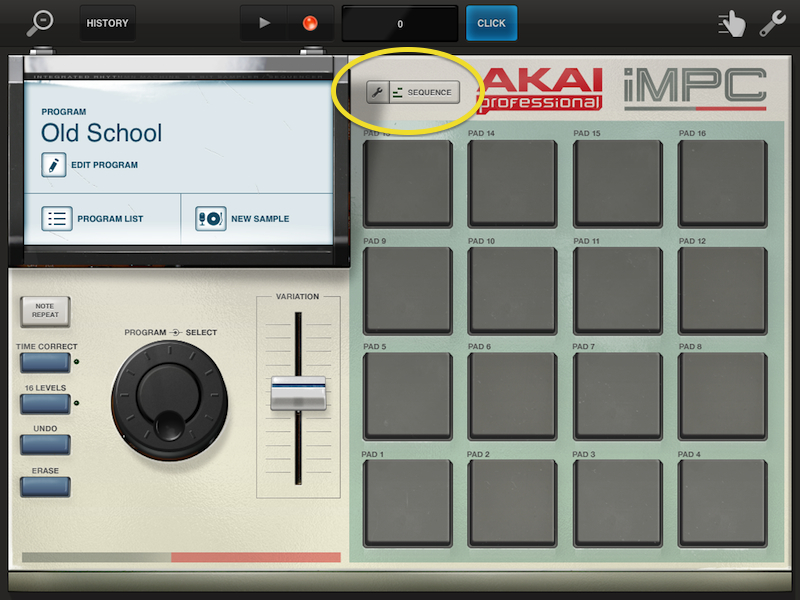
Task: Open the SEQUENCE view
Action: click(424, 92)
